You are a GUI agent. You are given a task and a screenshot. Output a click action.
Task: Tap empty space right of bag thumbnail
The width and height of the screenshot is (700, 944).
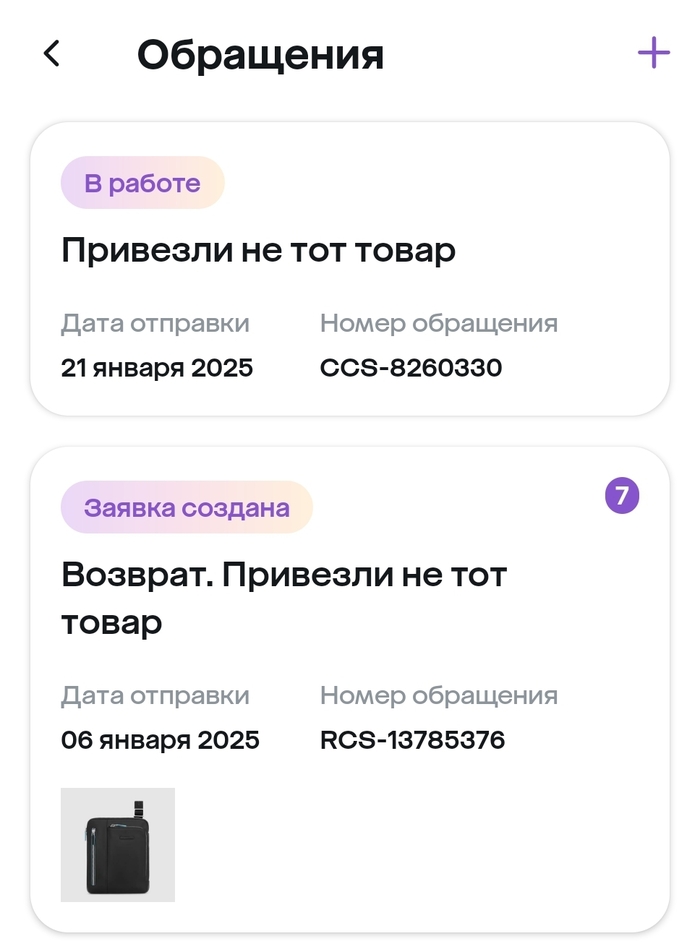click(420, 844)
